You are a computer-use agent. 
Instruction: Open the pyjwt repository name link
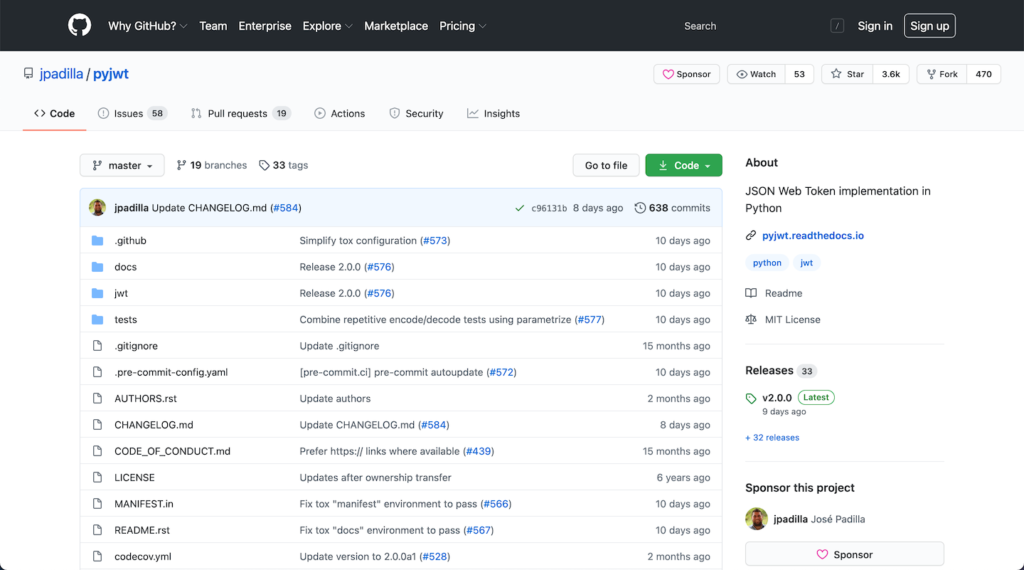tap(110, 74)
